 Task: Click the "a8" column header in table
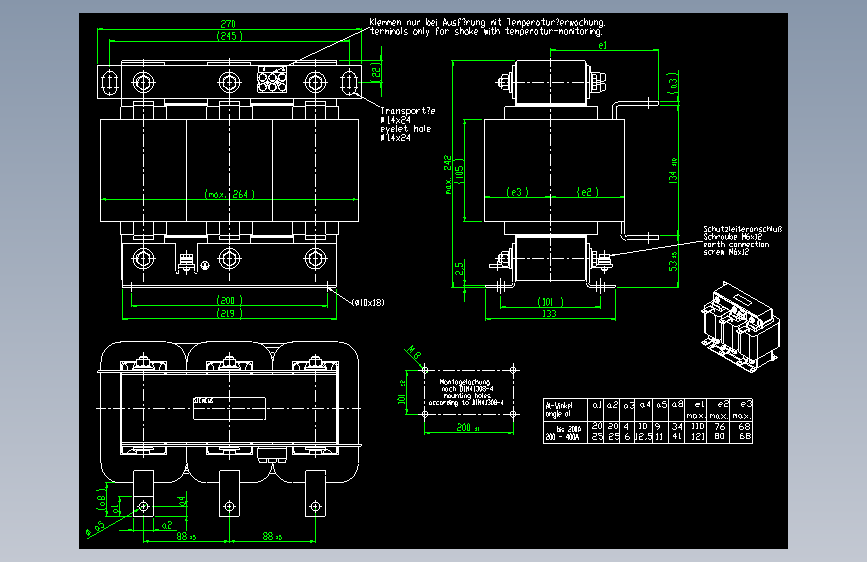point(677,405)
